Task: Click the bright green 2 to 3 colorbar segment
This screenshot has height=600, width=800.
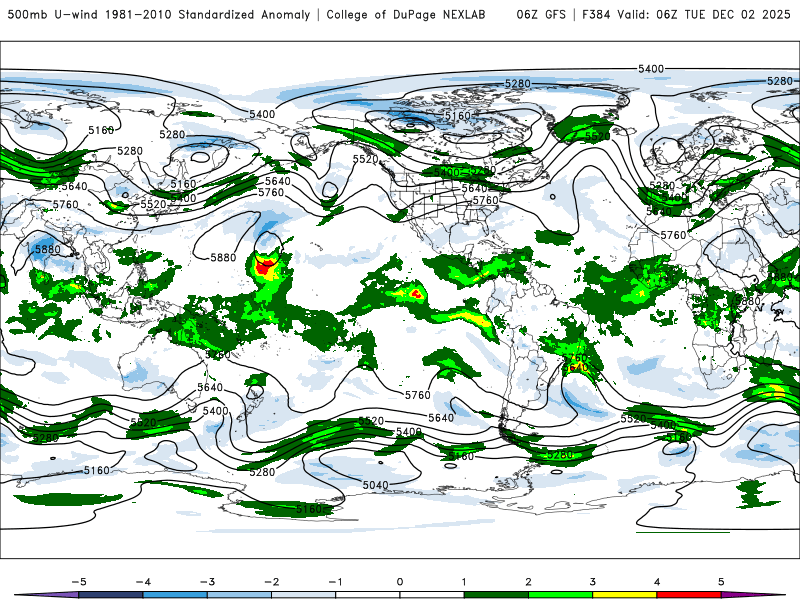Action: click(560, 595)
